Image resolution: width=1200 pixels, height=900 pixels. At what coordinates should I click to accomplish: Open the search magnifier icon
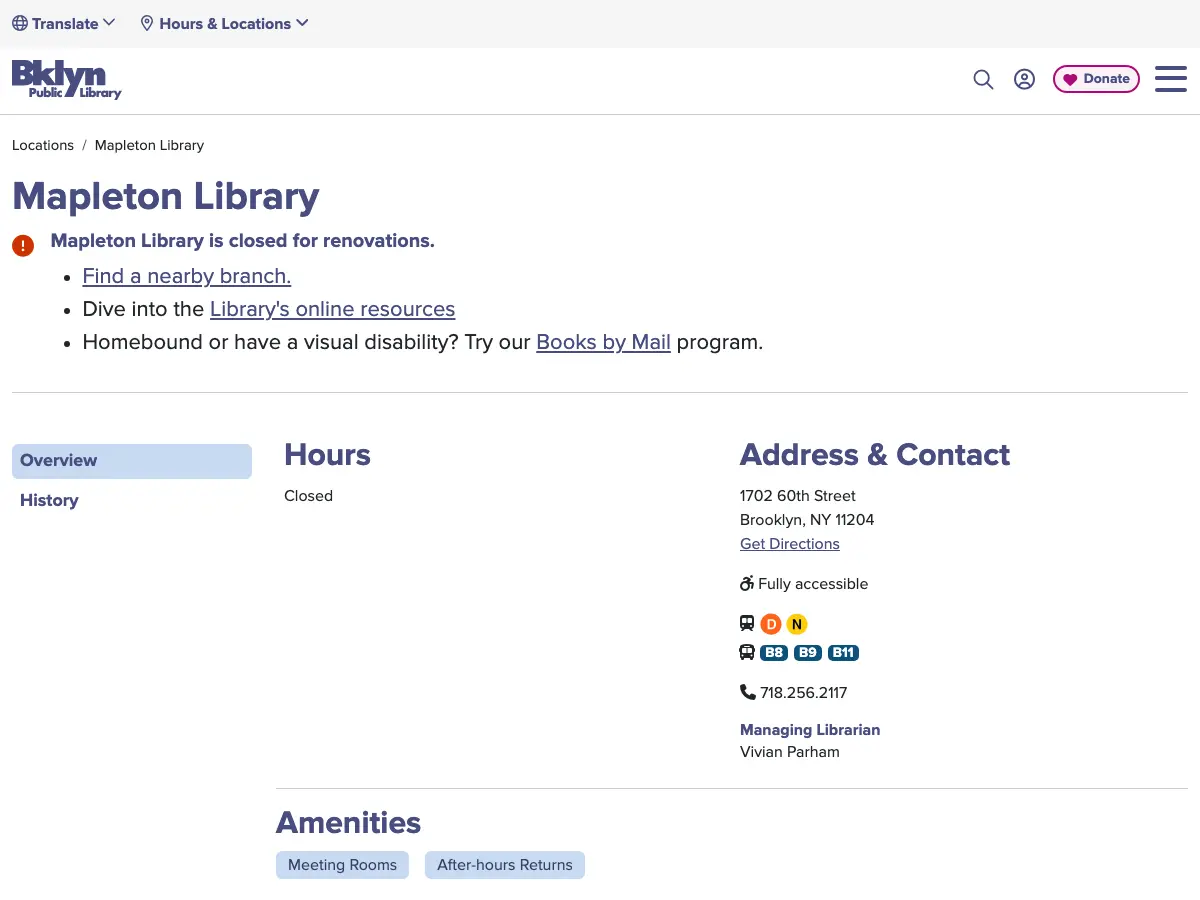[983, 79]
